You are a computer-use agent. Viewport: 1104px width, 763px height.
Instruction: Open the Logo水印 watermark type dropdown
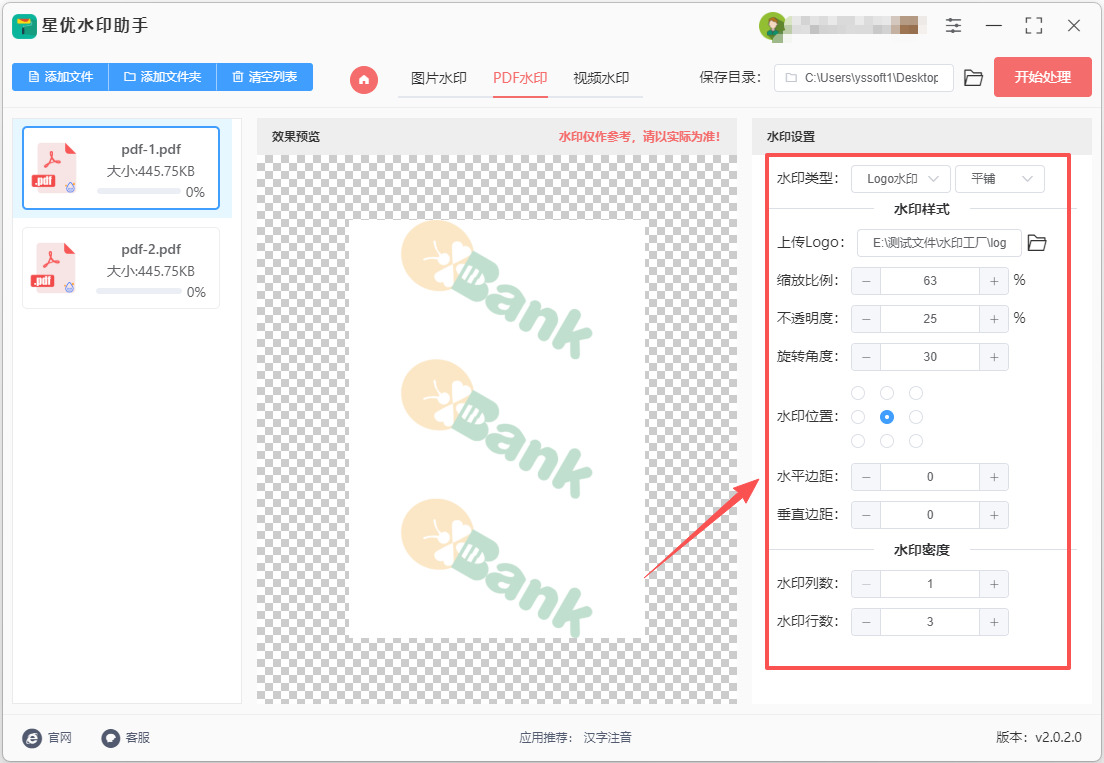[901, 179]
